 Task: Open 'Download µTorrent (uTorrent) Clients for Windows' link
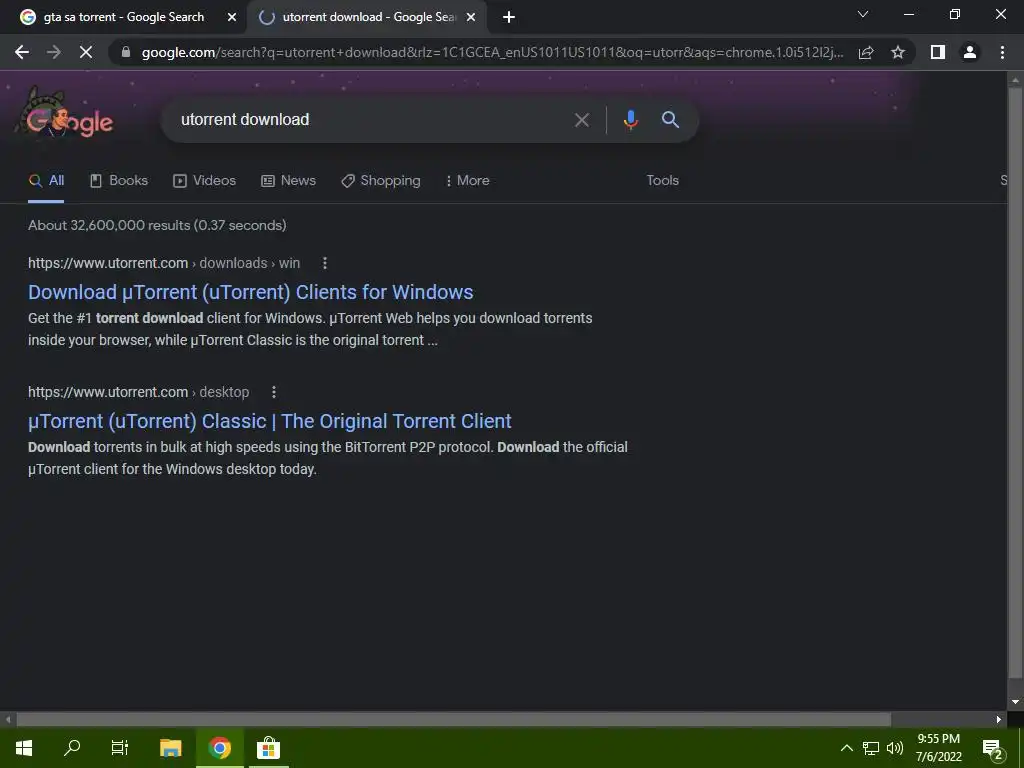[x=251, y=292]
